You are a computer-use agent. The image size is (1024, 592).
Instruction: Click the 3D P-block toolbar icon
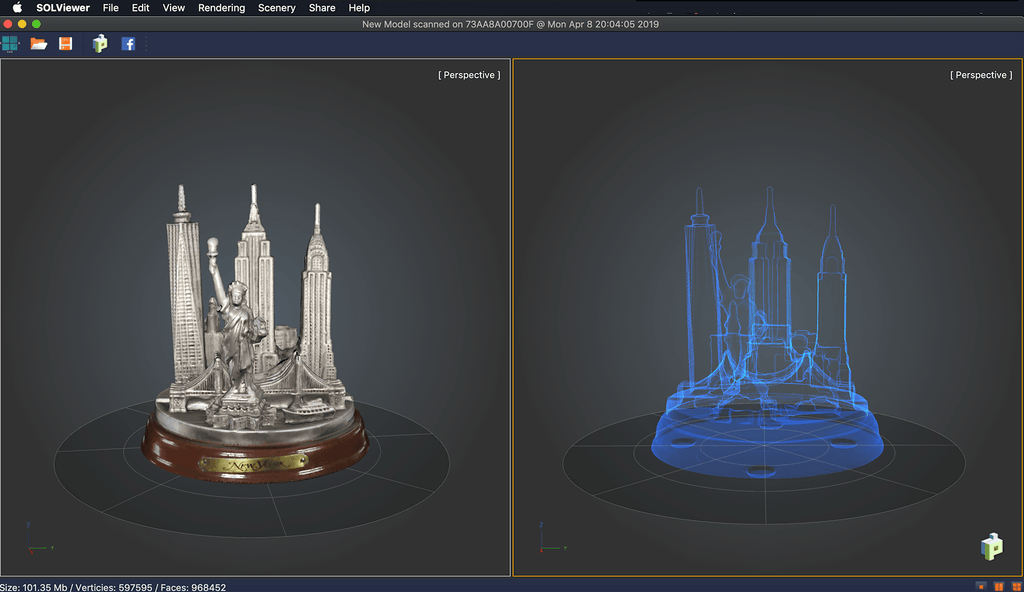click(x=100, y=44)
